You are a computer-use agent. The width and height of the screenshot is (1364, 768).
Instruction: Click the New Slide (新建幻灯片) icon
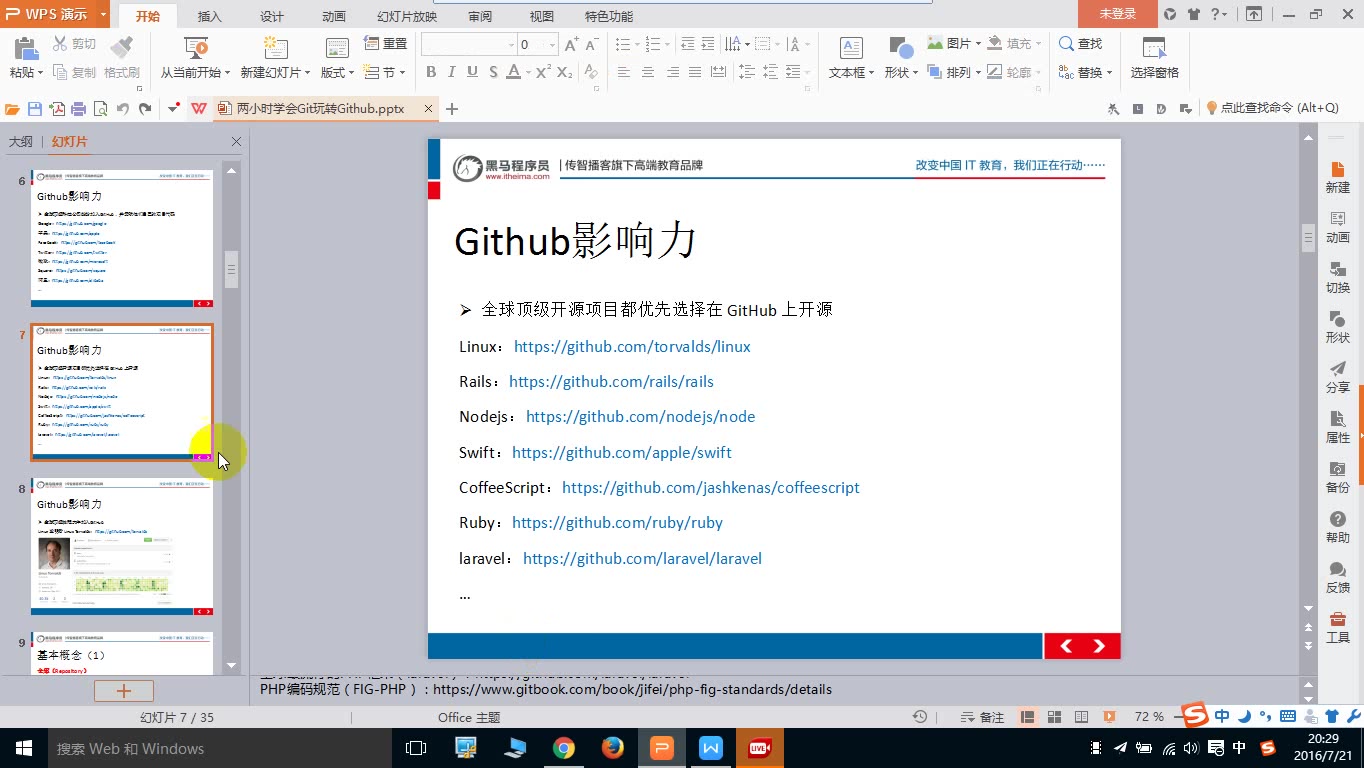pyautogui.click(x=275, y=48)
